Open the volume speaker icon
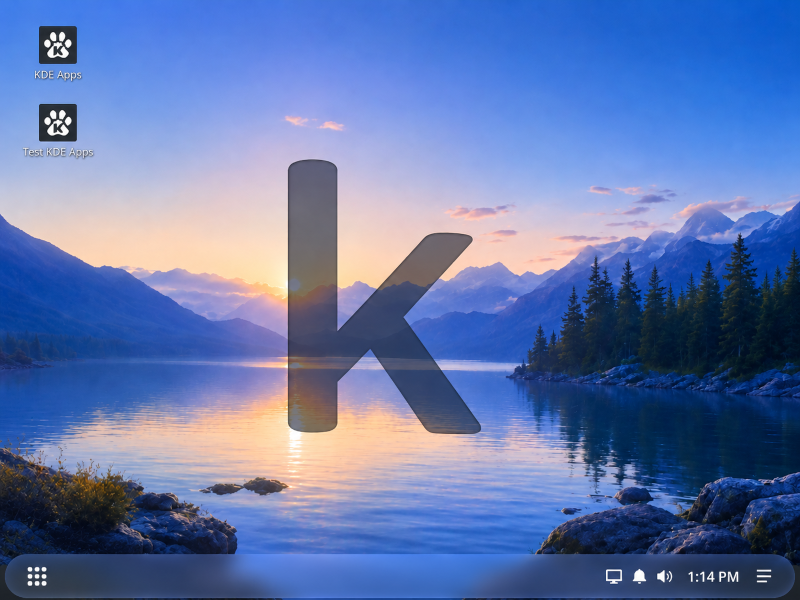Image resolution: width=800 pixels, height=600 pixels. click(x=664, y=577)
